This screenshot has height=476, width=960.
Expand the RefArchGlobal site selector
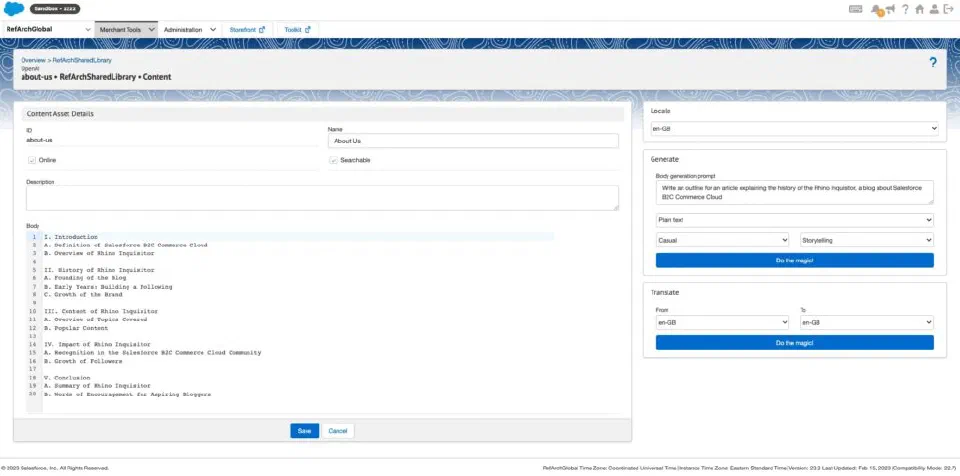48,29
